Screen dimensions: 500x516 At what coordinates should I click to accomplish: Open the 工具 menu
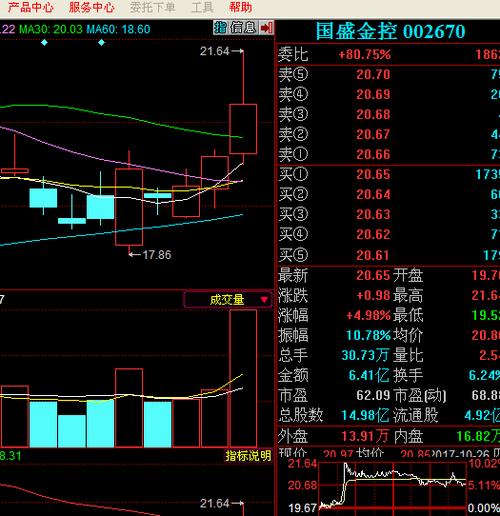[202, 7]
